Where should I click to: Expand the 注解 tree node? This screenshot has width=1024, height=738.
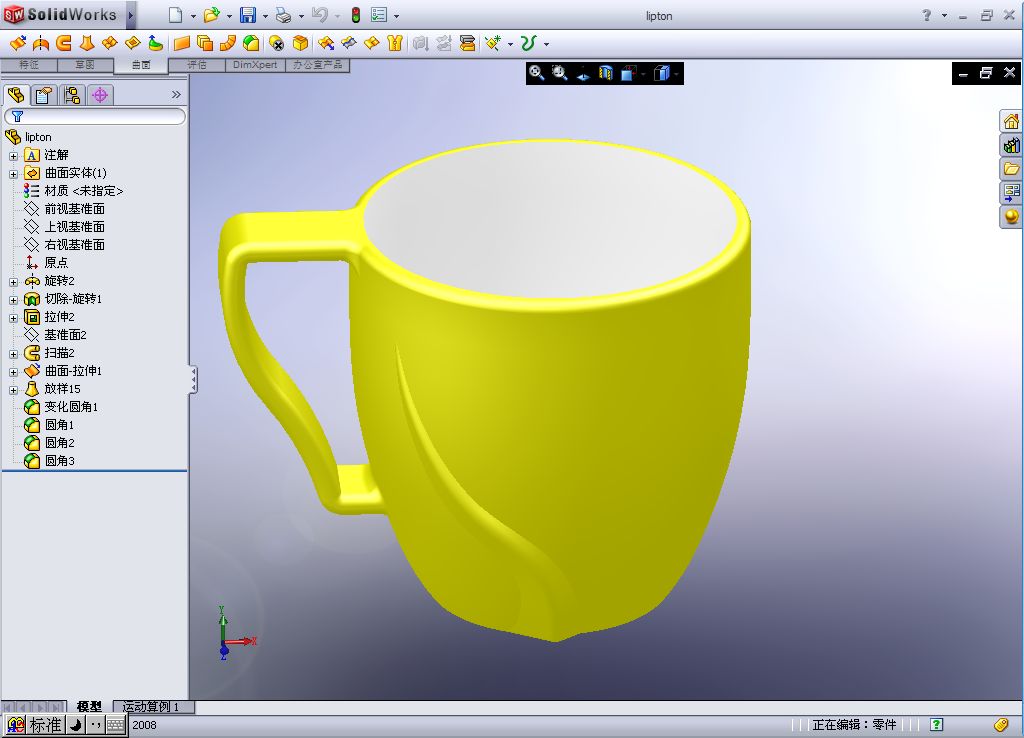[x=13, y=156]
